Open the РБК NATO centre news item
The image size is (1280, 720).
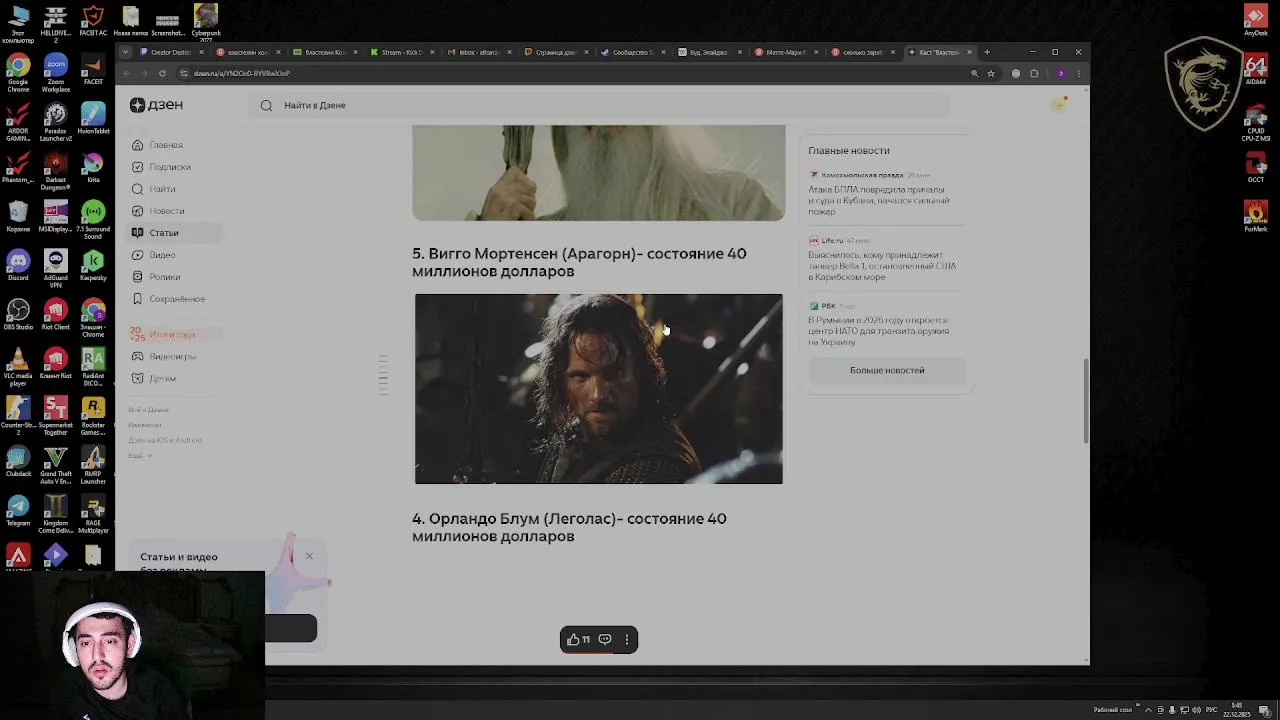click(880, 324)
